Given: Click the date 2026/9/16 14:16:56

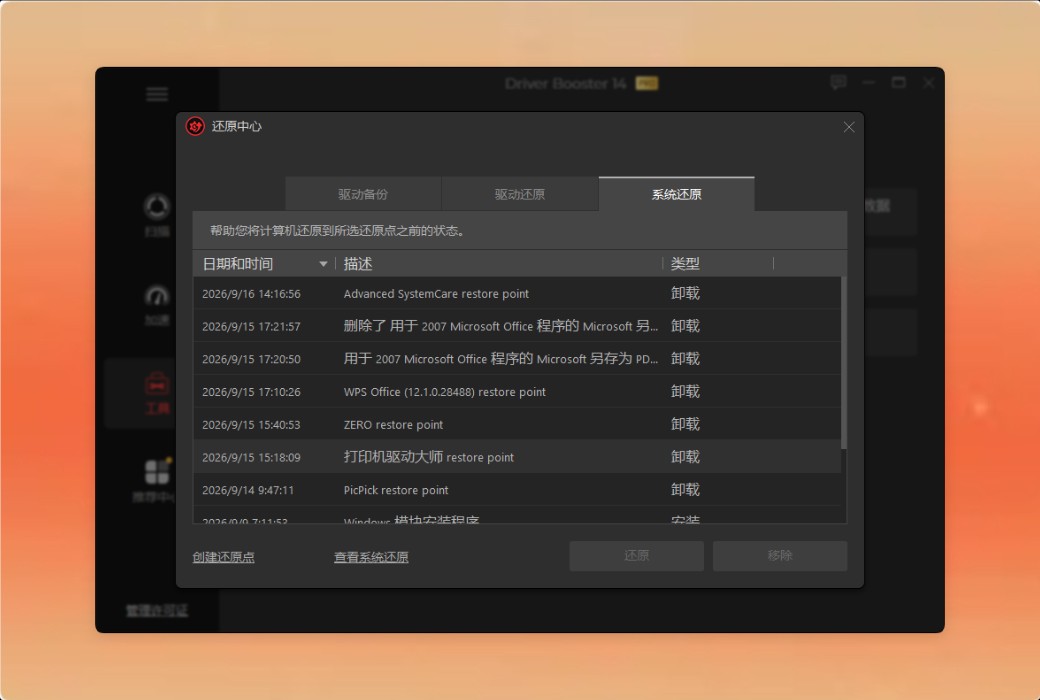Looking at the screenshot, I should [x=251, y=294].
